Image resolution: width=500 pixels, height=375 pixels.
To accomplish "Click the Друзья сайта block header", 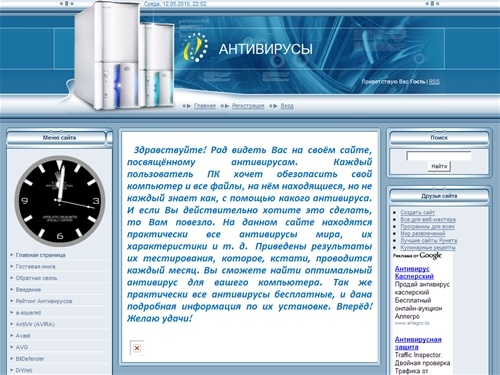I will click(439, 196).
